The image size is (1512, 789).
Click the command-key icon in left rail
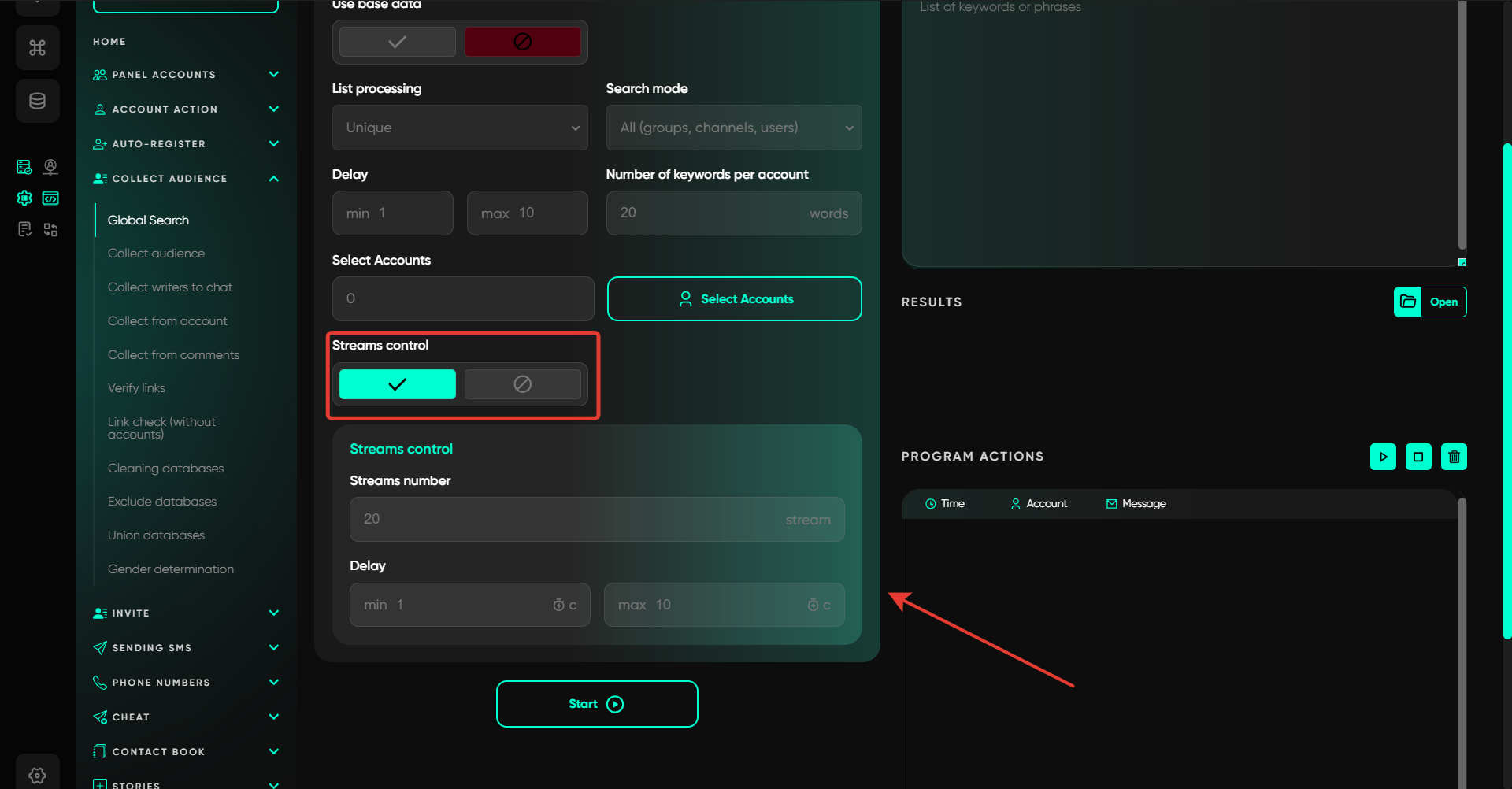[x=37, y=48]
